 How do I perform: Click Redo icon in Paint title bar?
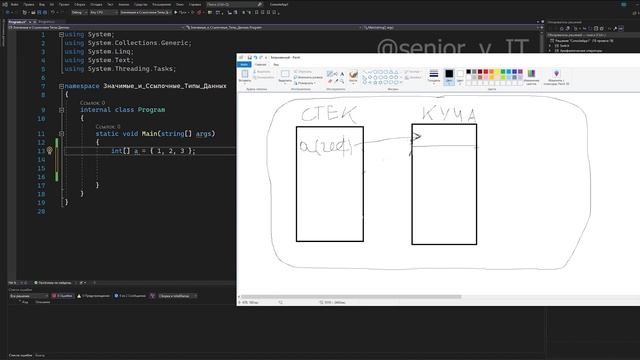point(260,58)
